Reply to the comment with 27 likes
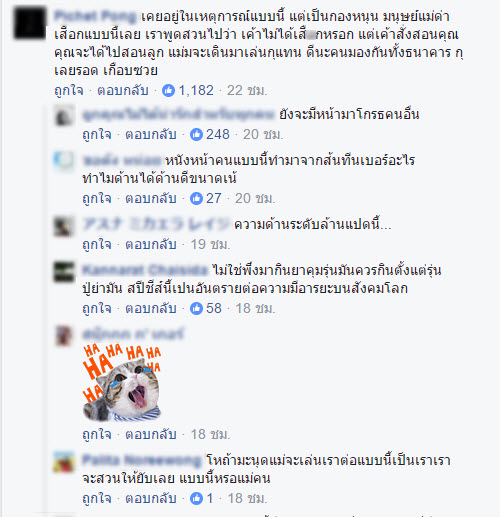Image resolution: width=500 pixels, height=517 pixels. coord(151,198)
